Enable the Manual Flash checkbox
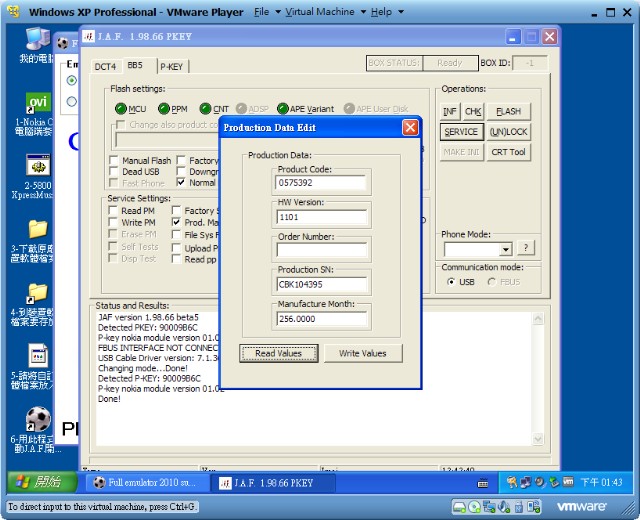The image size is (640, 520). click(x=114, y=160)
